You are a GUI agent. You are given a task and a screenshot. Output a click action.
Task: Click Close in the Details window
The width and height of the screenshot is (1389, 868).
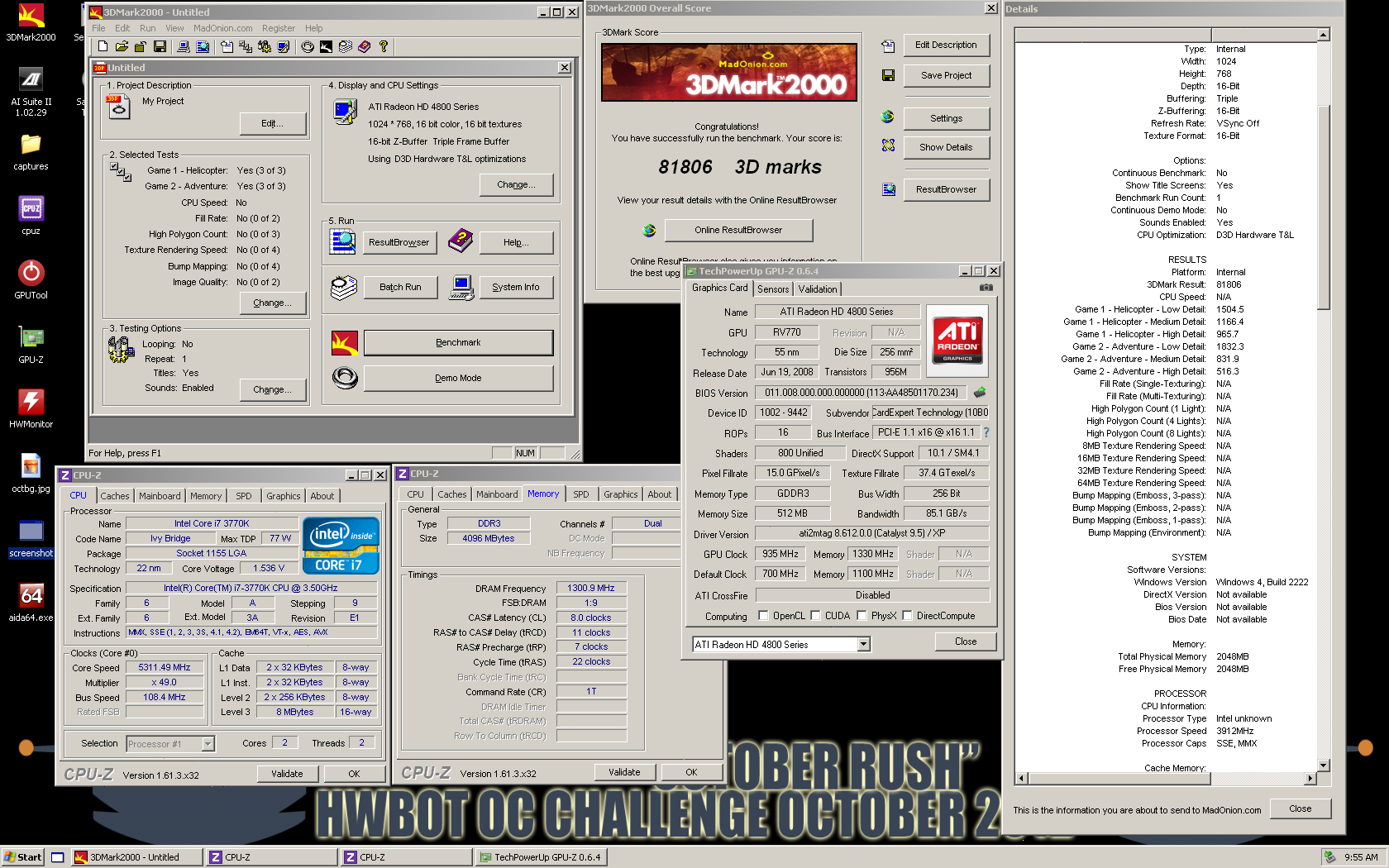click(x=1300, y=808)
